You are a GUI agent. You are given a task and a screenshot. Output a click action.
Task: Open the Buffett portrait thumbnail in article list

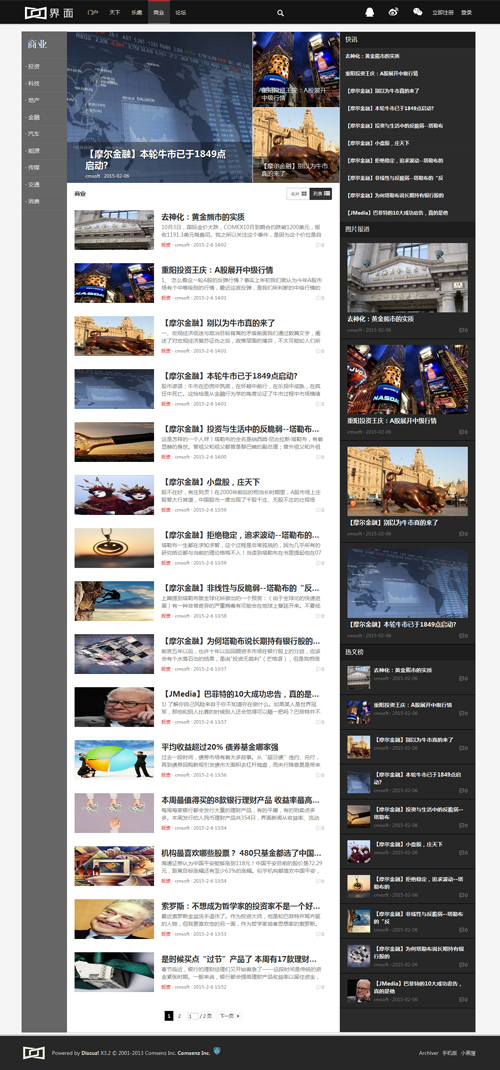coord(114,707)
